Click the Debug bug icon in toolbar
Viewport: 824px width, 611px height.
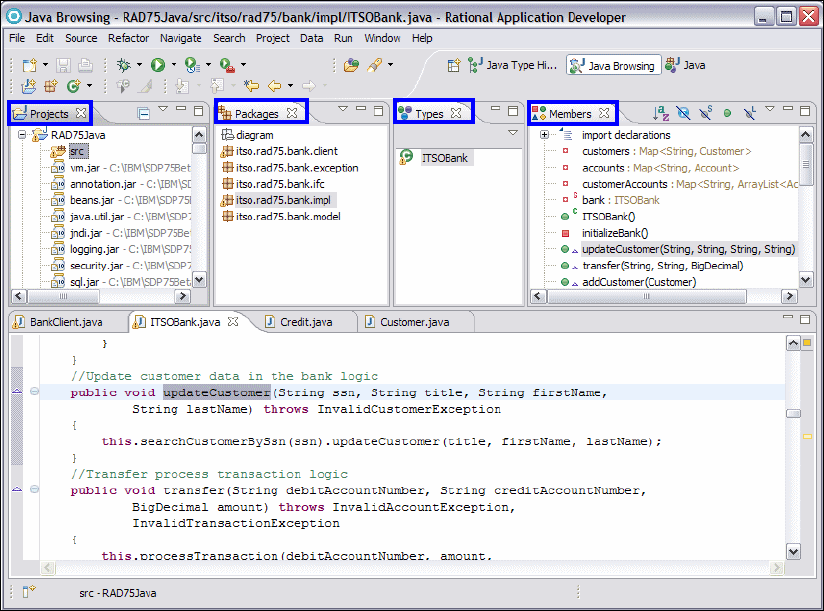click(x=123, y=65)
